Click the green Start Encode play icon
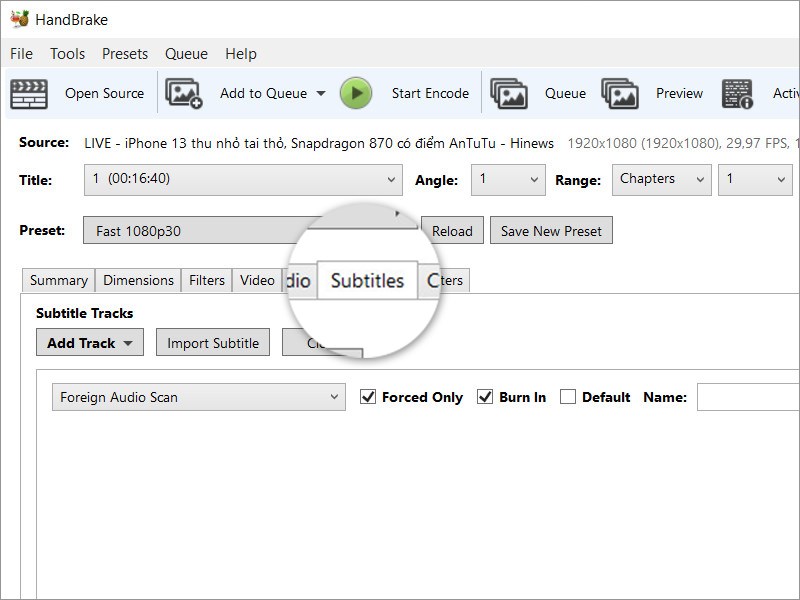800x600 pixels. [356, 93]
